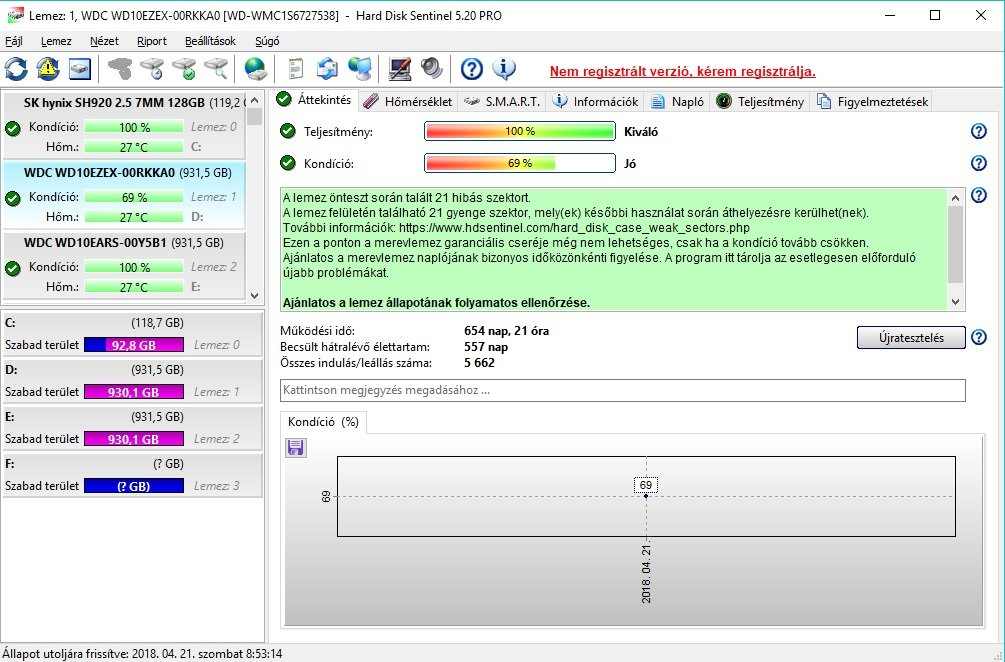
Task: Select SK hynix SH920 disk in list
Action: click(x=123, y=125)
